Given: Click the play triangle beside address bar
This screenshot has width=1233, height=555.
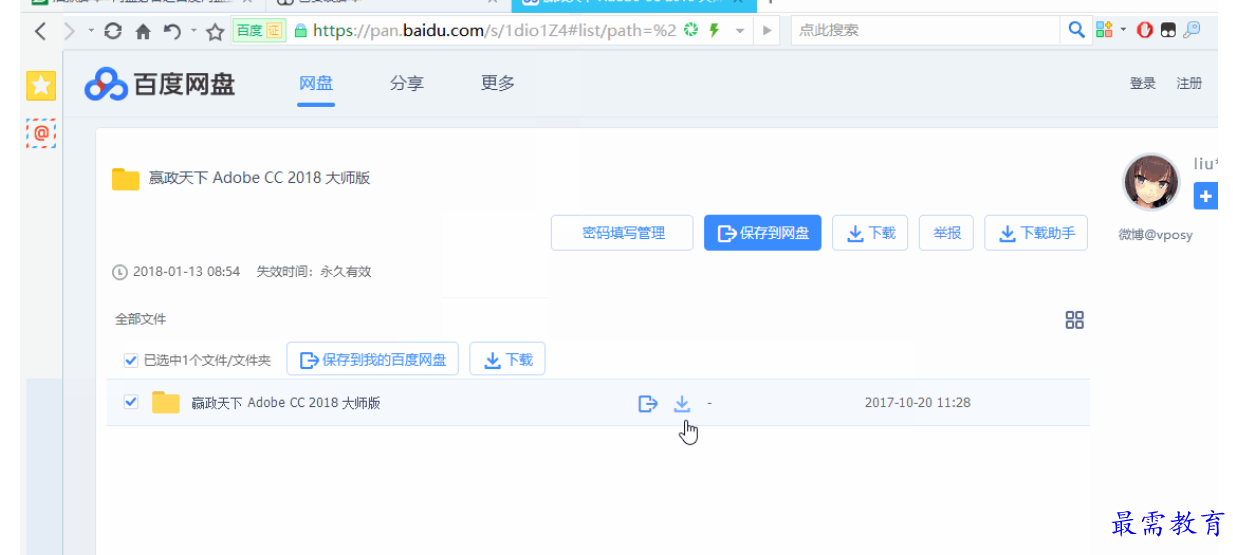Looking at the screenshot, I should click(x=767, y=31).
